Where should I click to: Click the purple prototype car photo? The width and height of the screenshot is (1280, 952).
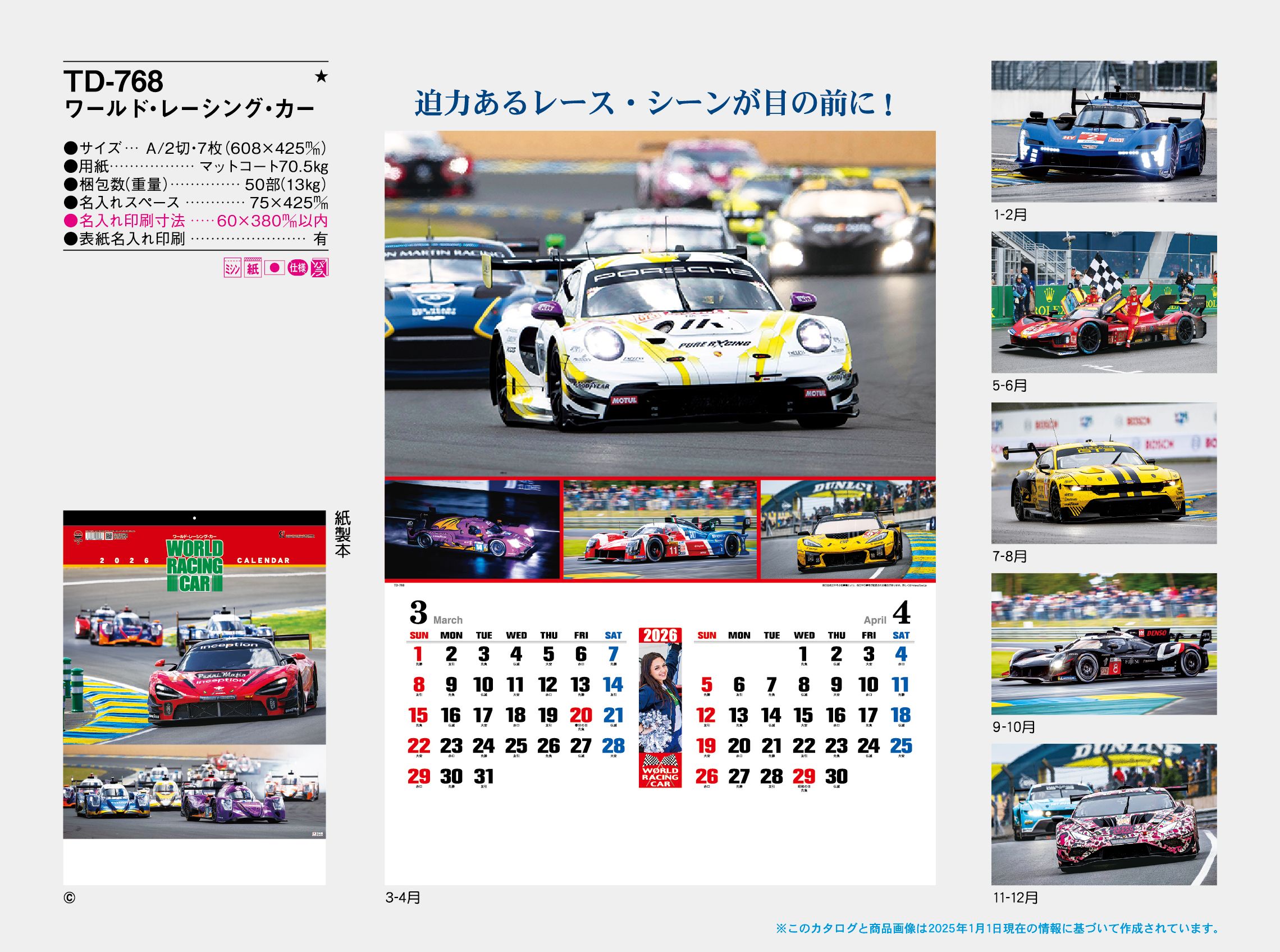click(472, 529)
